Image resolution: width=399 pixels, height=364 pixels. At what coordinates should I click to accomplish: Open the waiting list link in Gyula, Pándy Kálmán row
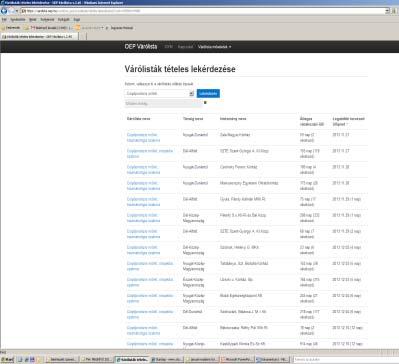(143, 202)
